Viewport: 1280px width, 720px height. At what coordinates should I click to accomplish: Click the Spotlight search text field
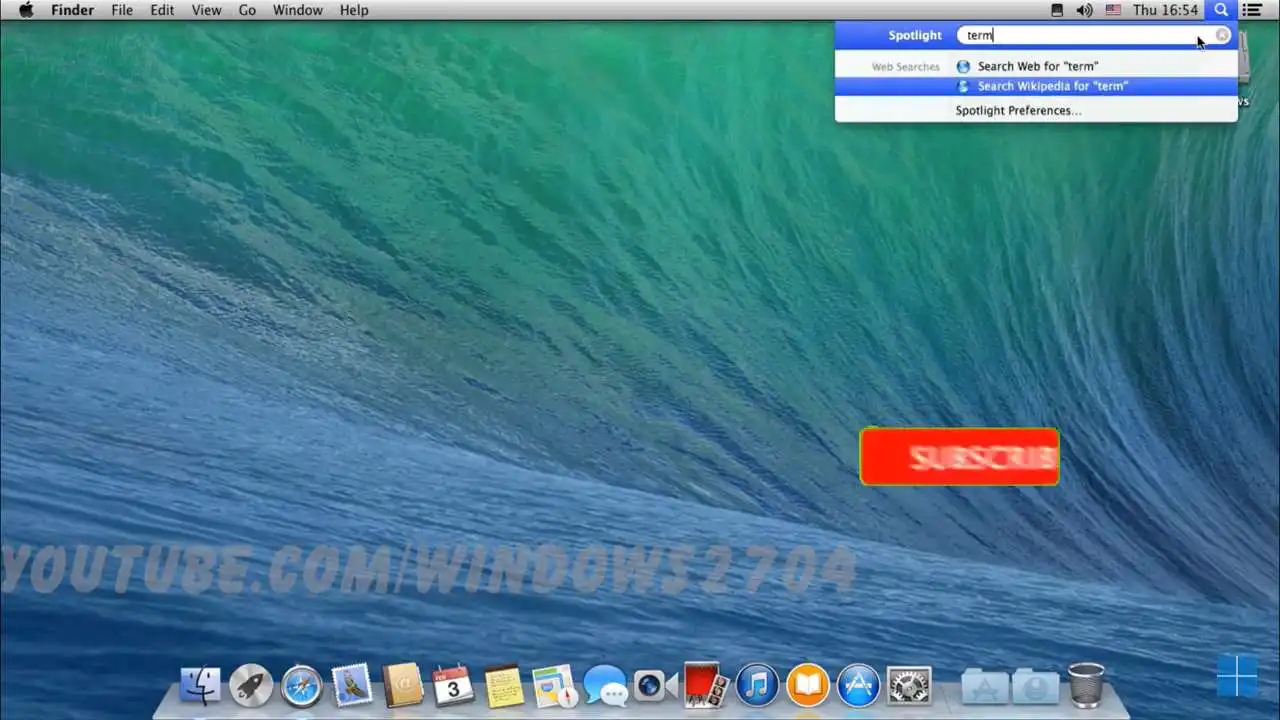click(1094, 35)
